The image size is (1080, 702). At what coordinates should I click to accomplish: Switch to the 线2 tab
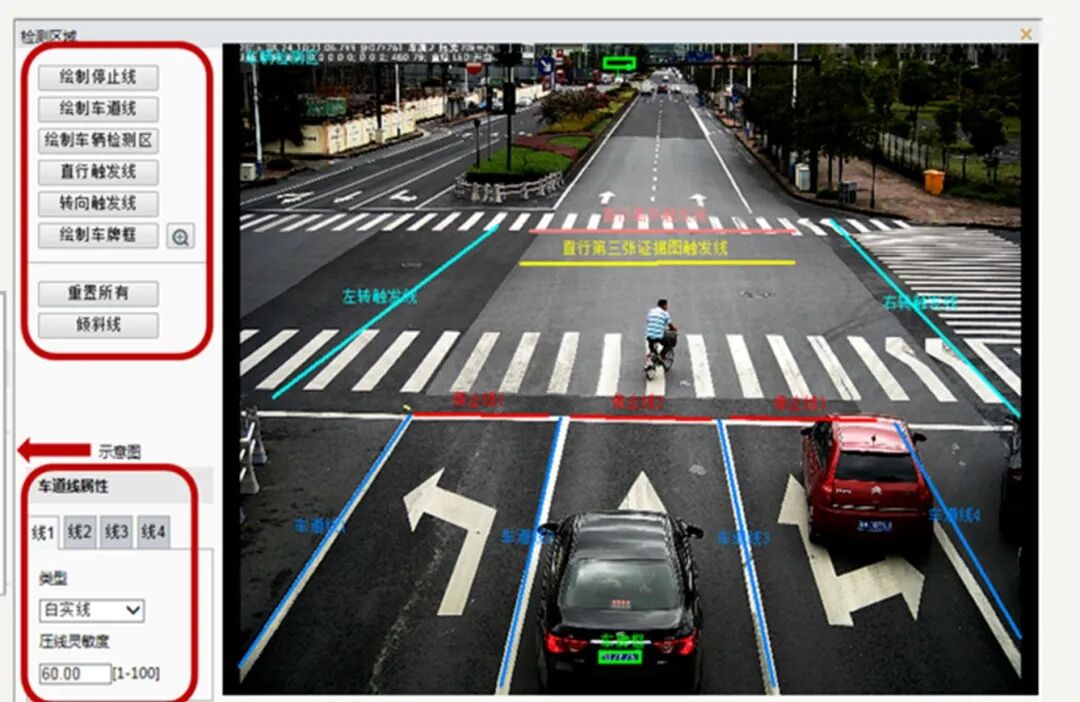pos(80,532)
